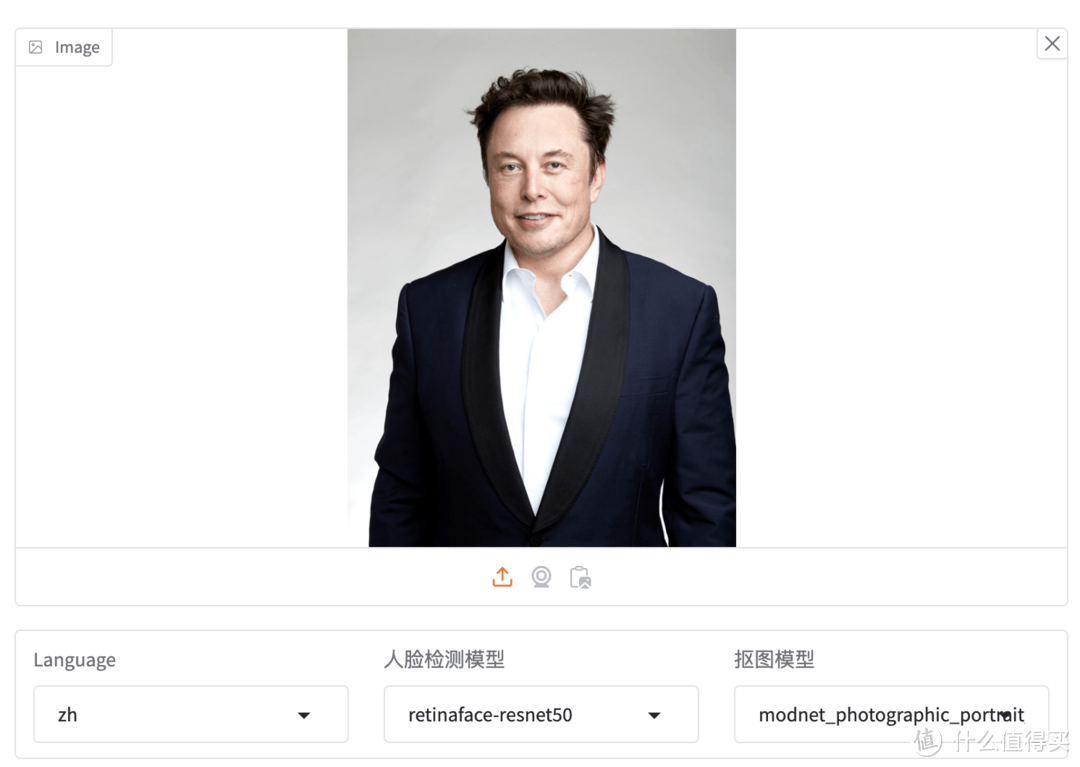Click the chevron arrow on the 抠图模型 dropdown
The image size is (1080, 767).
pos(1005,714)
